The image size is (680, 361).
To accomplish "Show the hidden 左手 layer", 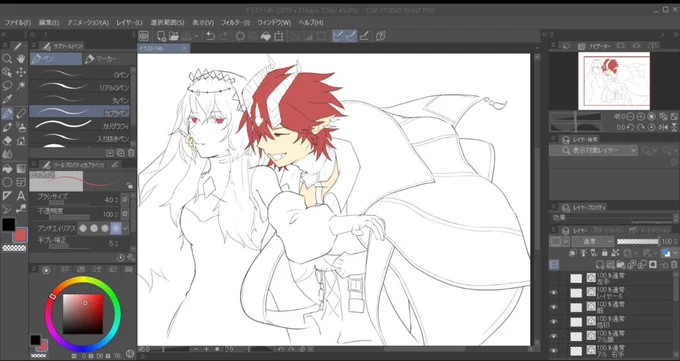I will coord(553,279).
